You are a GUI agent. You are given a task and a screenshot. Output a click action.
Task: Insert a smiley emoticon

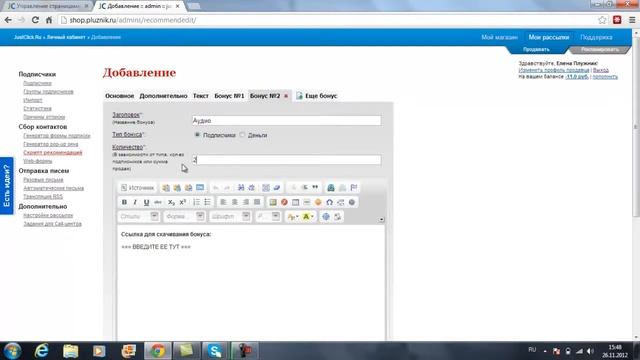[x=318, y=202]
